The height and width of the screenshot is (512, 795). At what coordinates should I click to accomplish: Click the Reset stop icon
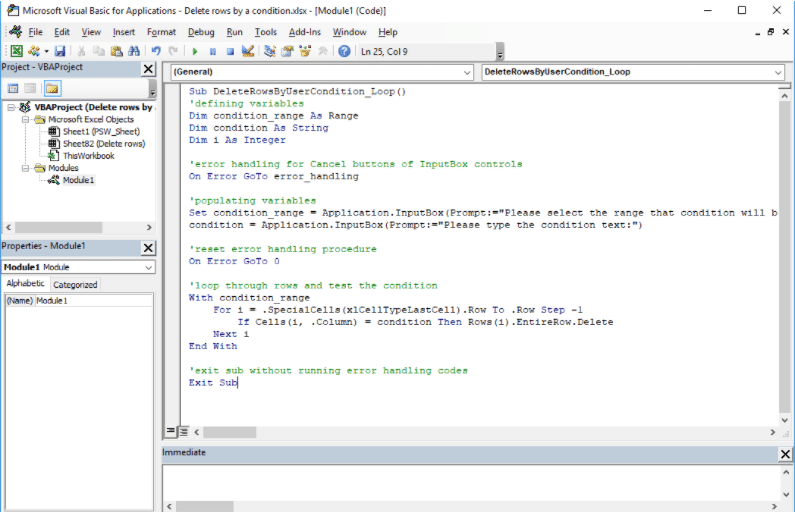point(230,51)
